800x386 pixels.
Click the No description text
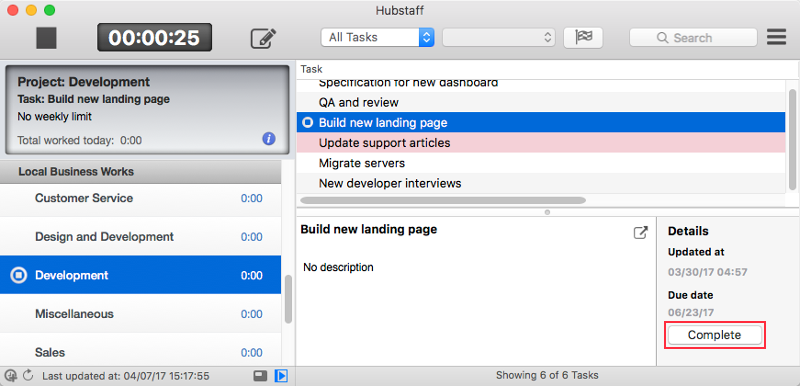338,267
